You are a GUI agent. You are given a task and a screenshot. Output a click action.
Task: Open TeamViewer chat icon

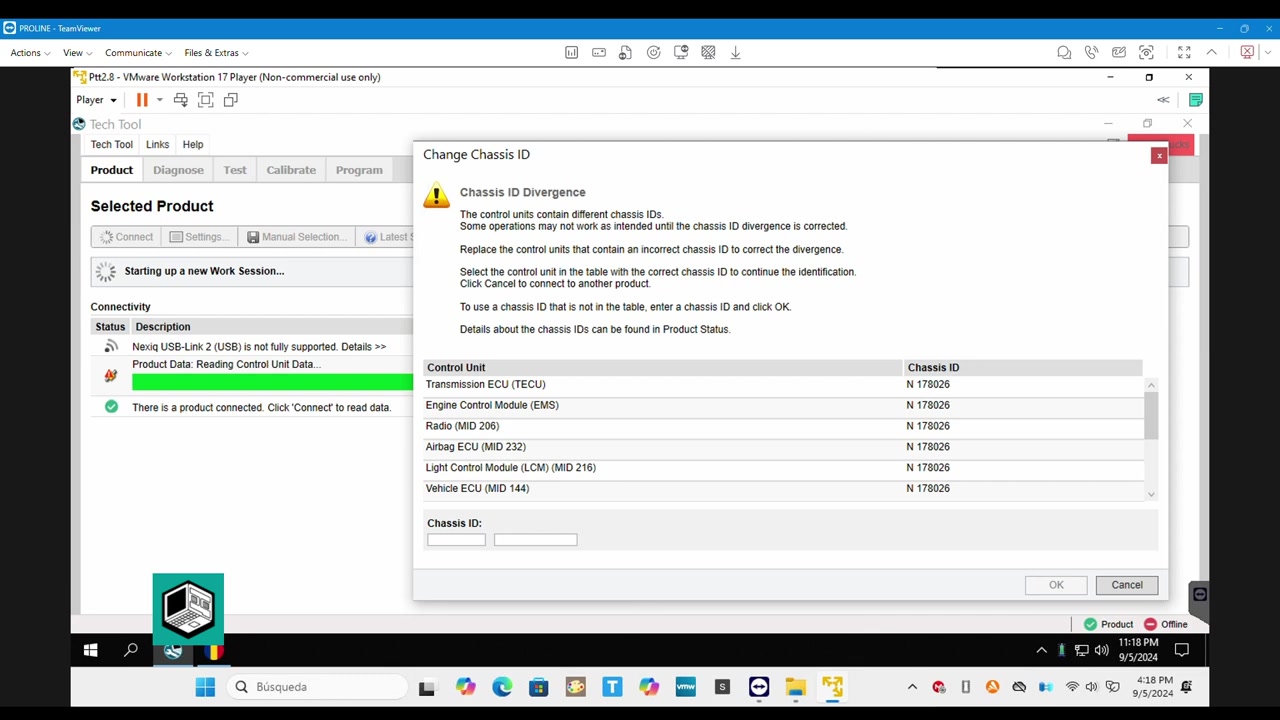(x=1064, y=53)
